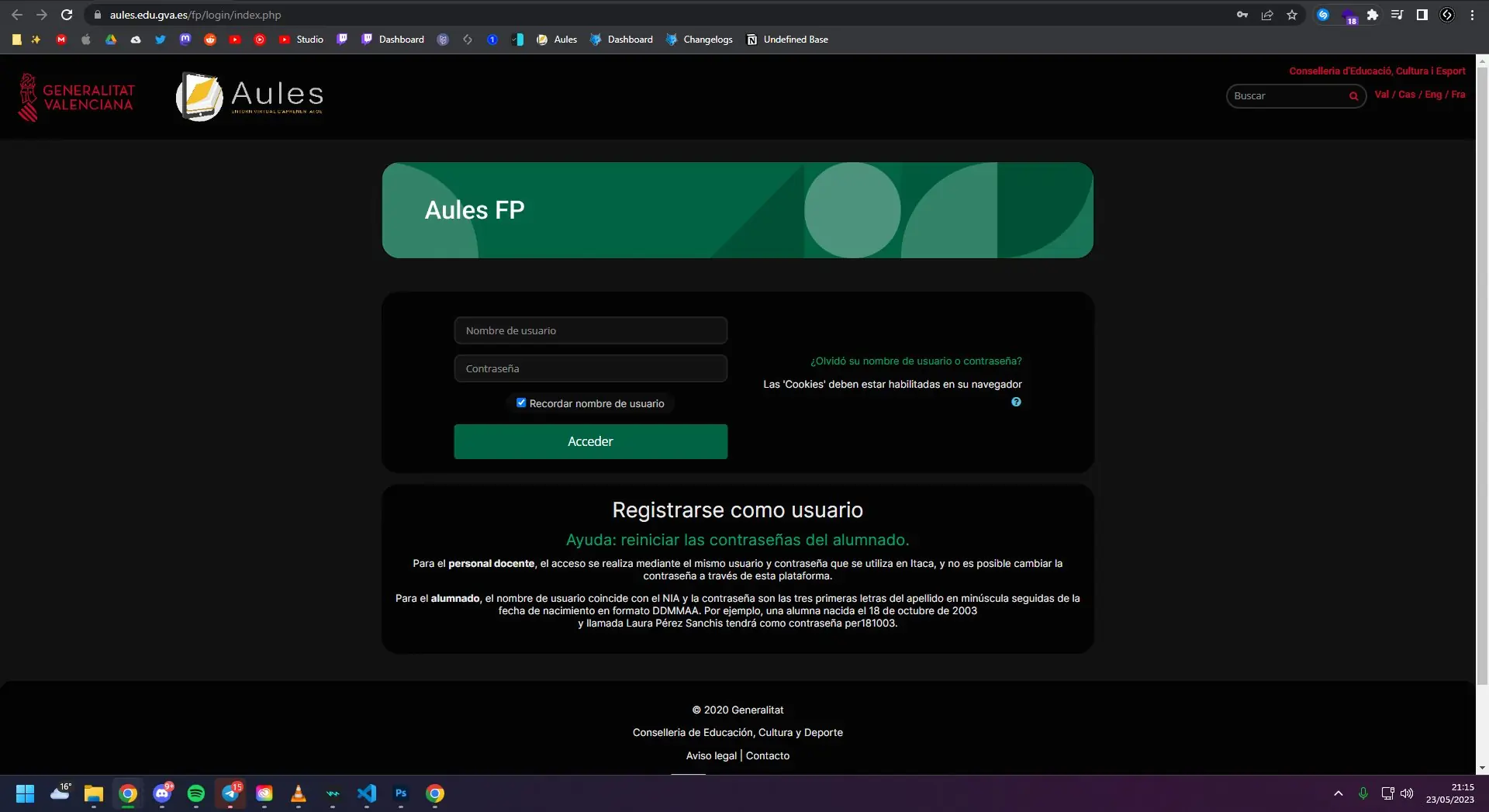Open the Gmail bookmark
Viewport: 1489px width, 812px height.
(x=61, y=40)
